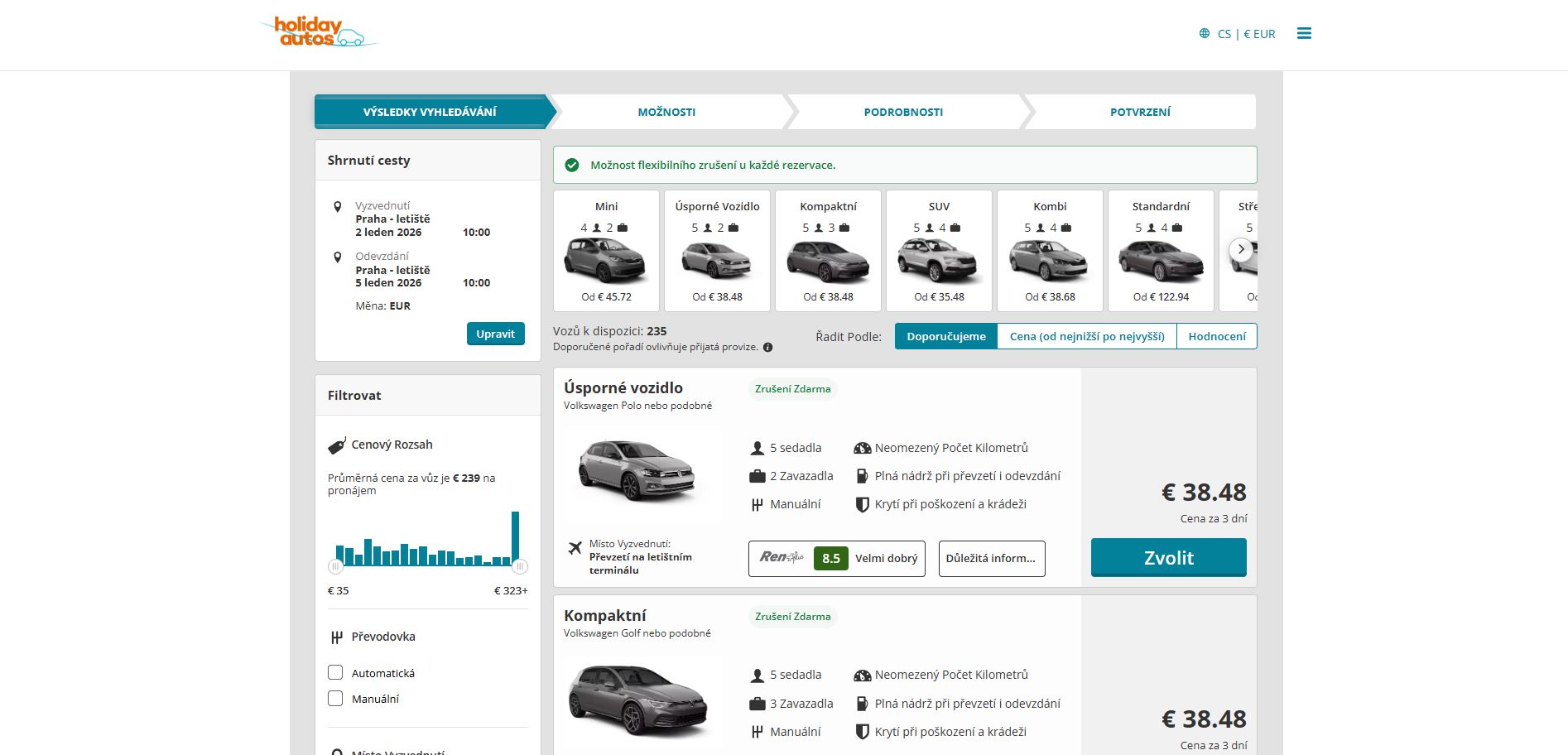Advance car category carousel with arrow
The height and width of the screenshot is (755, 1568).
tap(1241, 249)
